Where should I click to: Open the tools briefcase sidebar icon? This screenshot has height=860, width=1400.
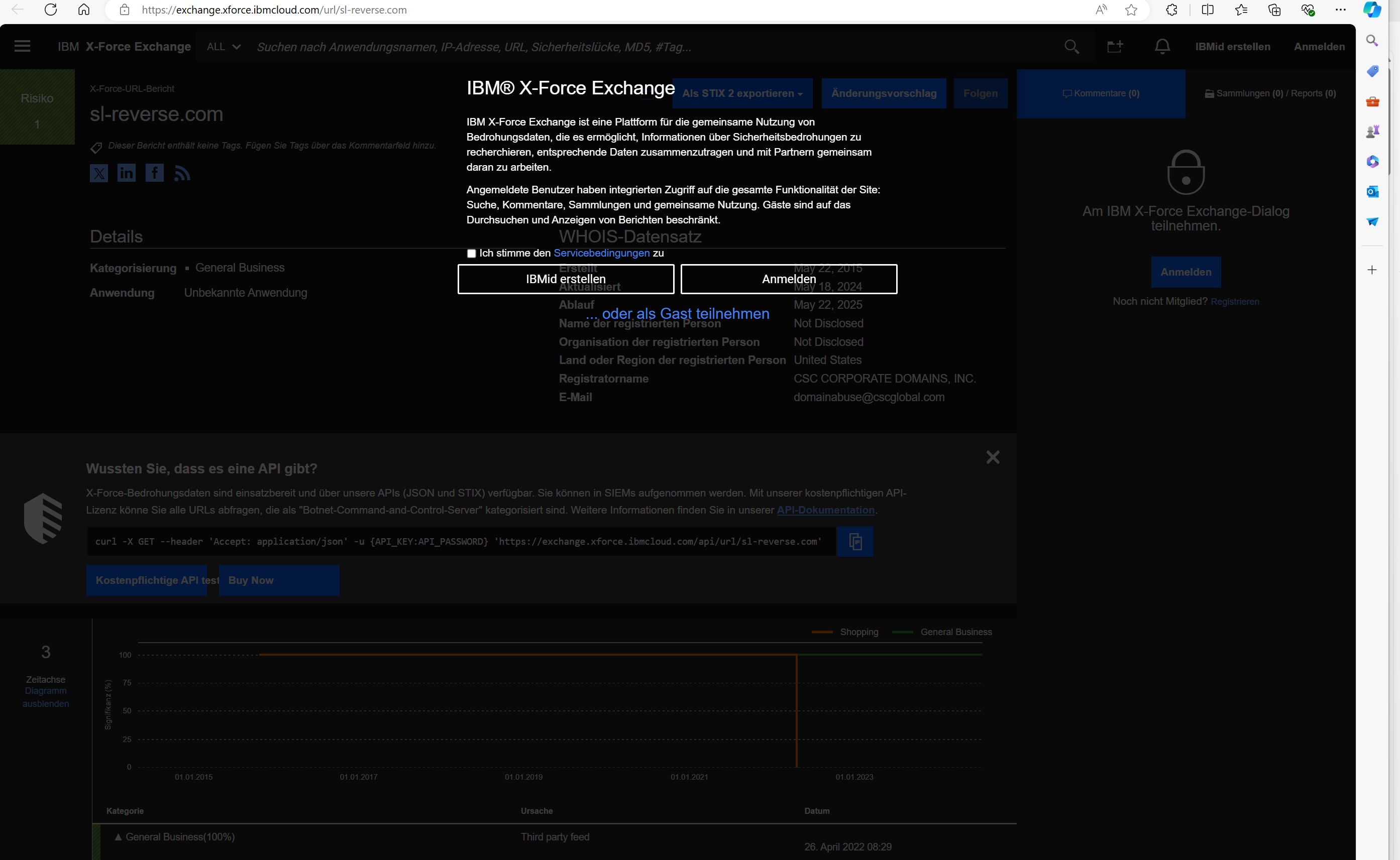tap(1372, 101)
